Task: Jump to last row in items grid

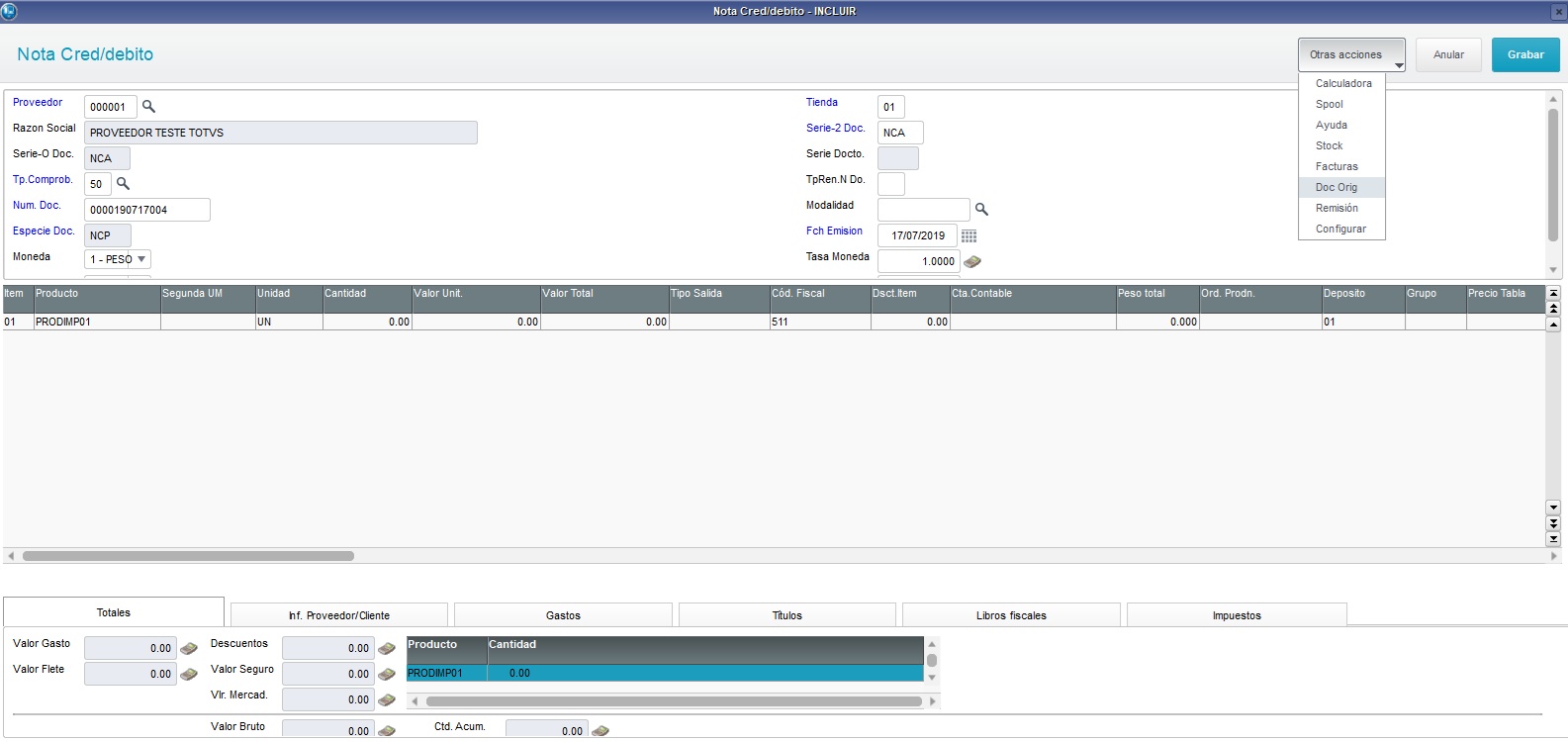Action: [x=1553, y=539]
